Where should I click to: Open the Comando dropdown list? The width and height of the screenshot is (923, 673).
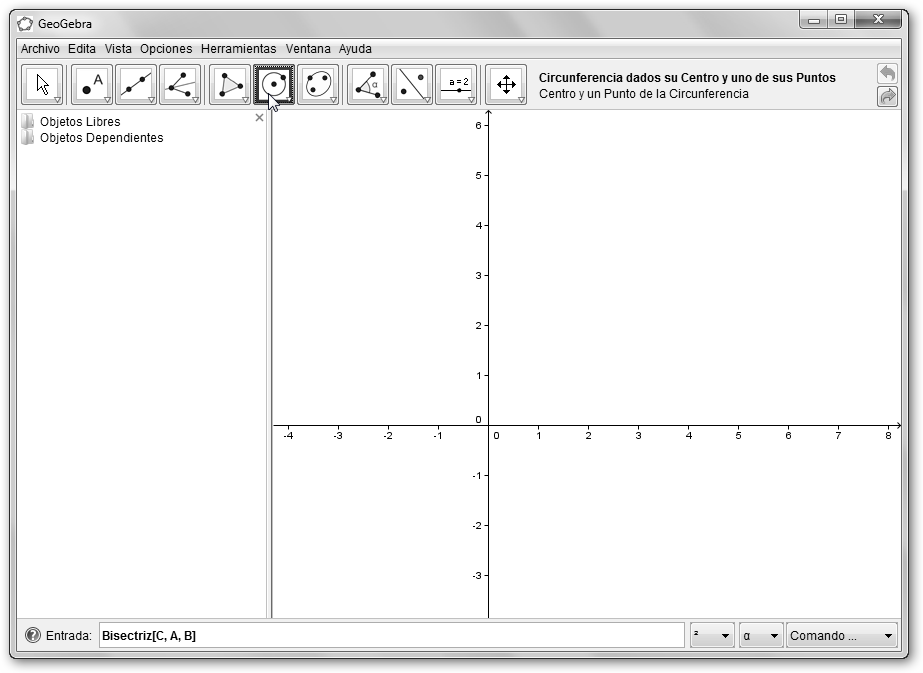click(842, 636)
